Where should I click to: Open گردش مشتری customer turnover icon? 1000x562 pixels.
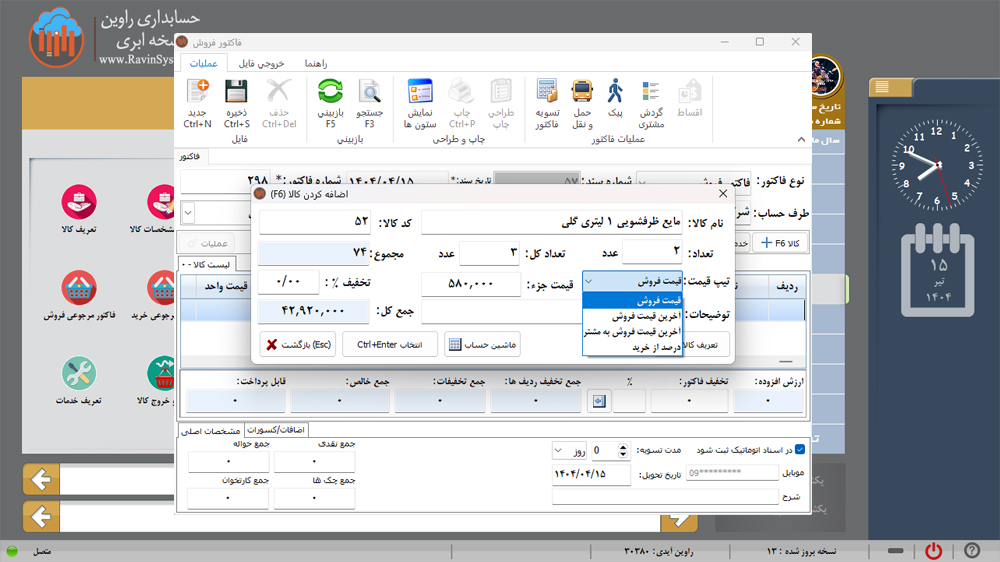point(652,94)
